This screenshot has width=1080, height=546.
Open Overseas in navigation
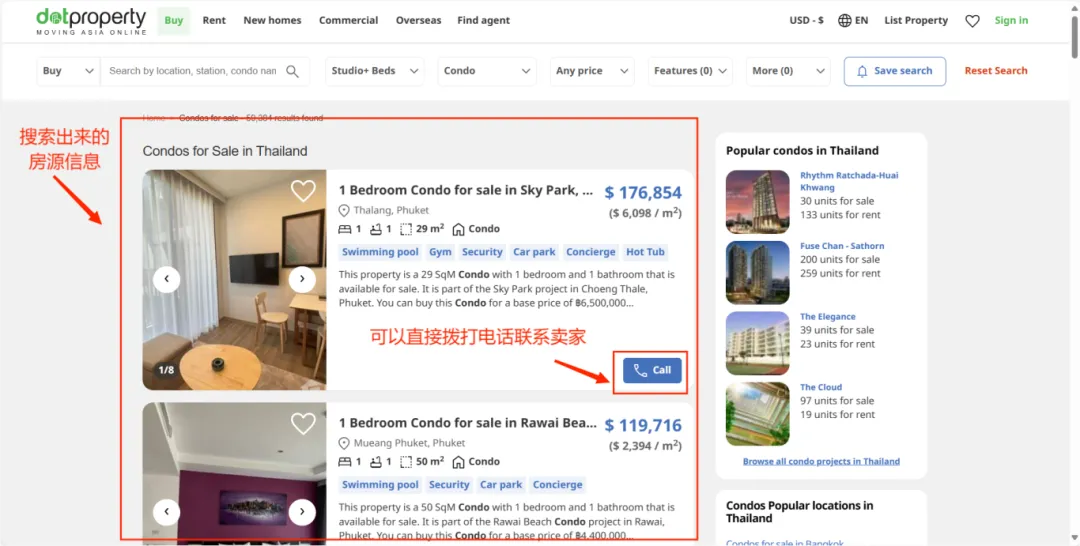[418, 21]
